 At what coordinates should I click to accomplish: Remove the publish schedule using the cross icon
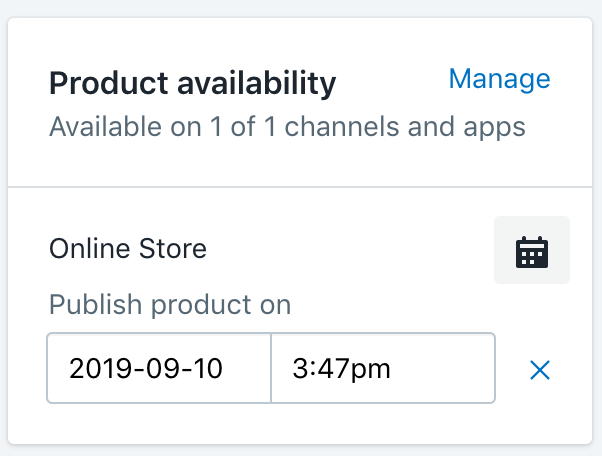coord(539,370)
